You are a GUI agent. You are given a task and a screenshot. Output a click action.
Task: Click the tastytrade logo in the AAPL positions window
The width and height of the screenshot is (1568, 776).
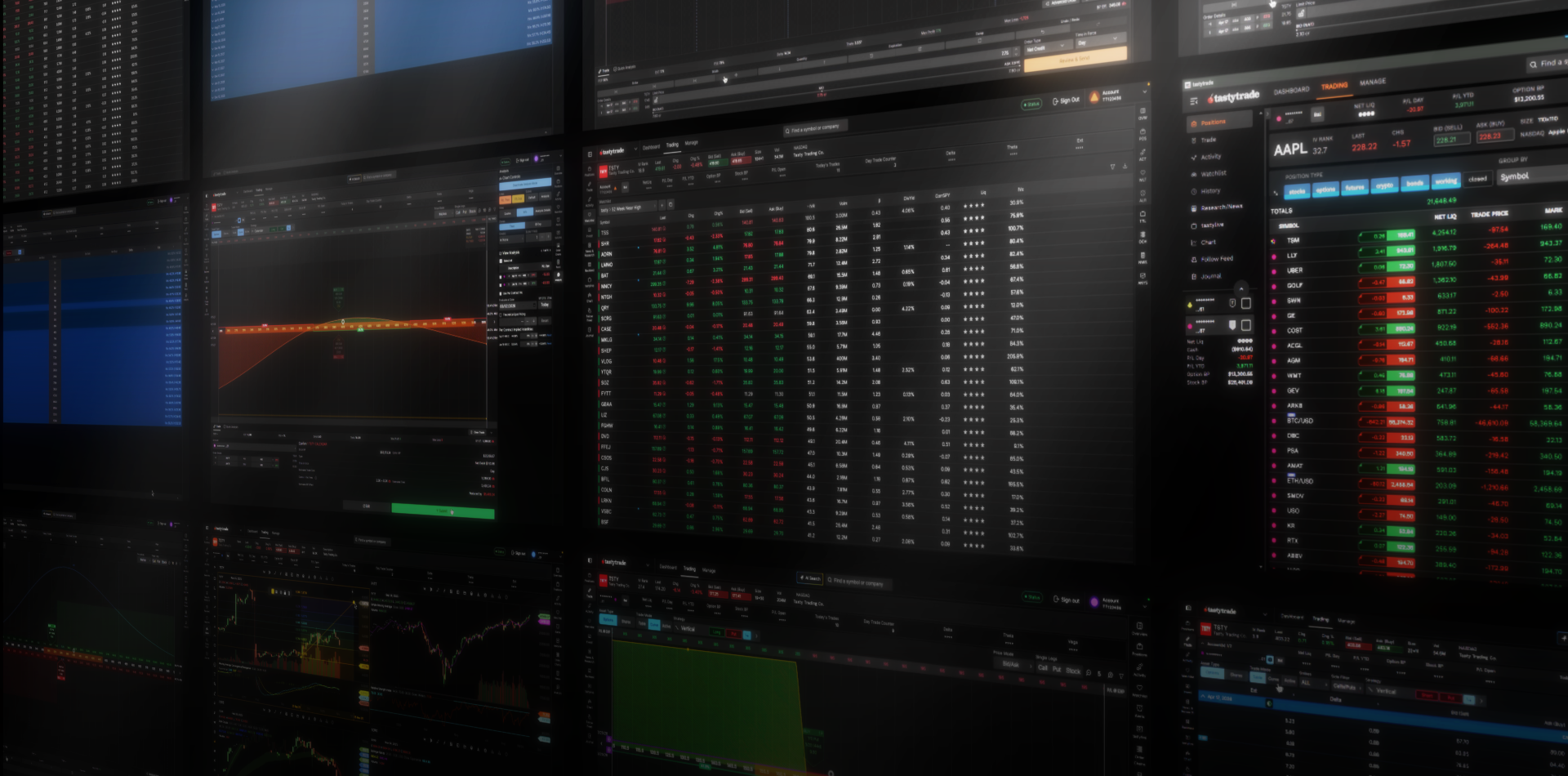pyautogui.click(x=1234, y=97)
